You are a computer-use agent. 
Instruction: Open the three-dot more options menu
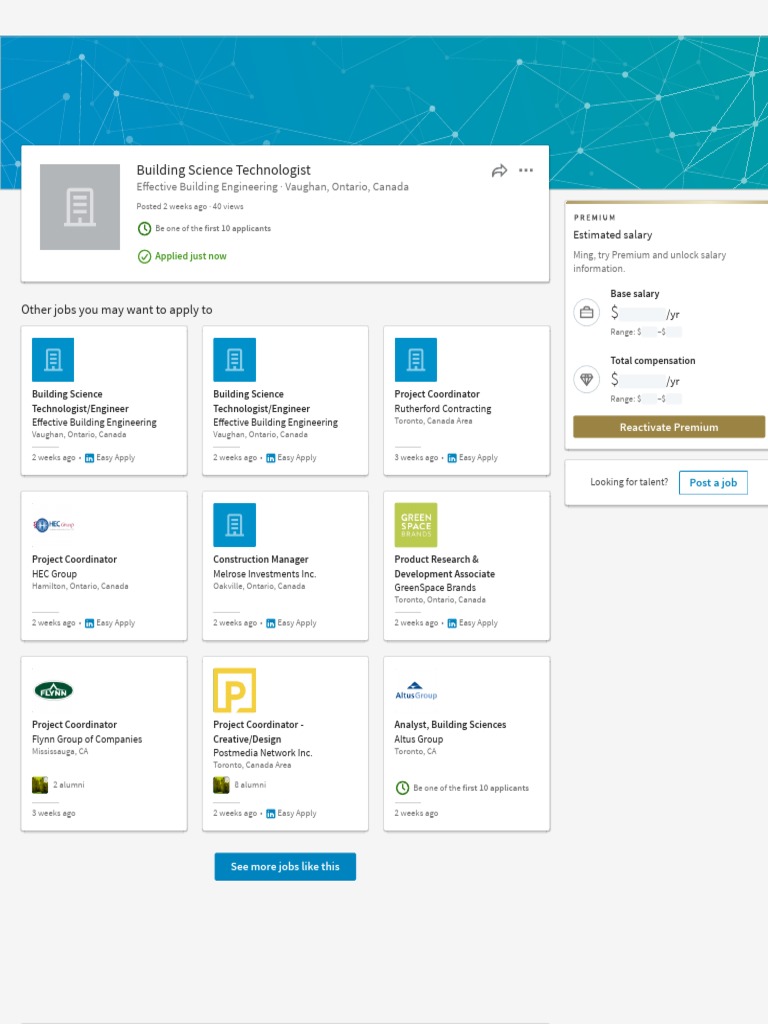click(526, 171)
